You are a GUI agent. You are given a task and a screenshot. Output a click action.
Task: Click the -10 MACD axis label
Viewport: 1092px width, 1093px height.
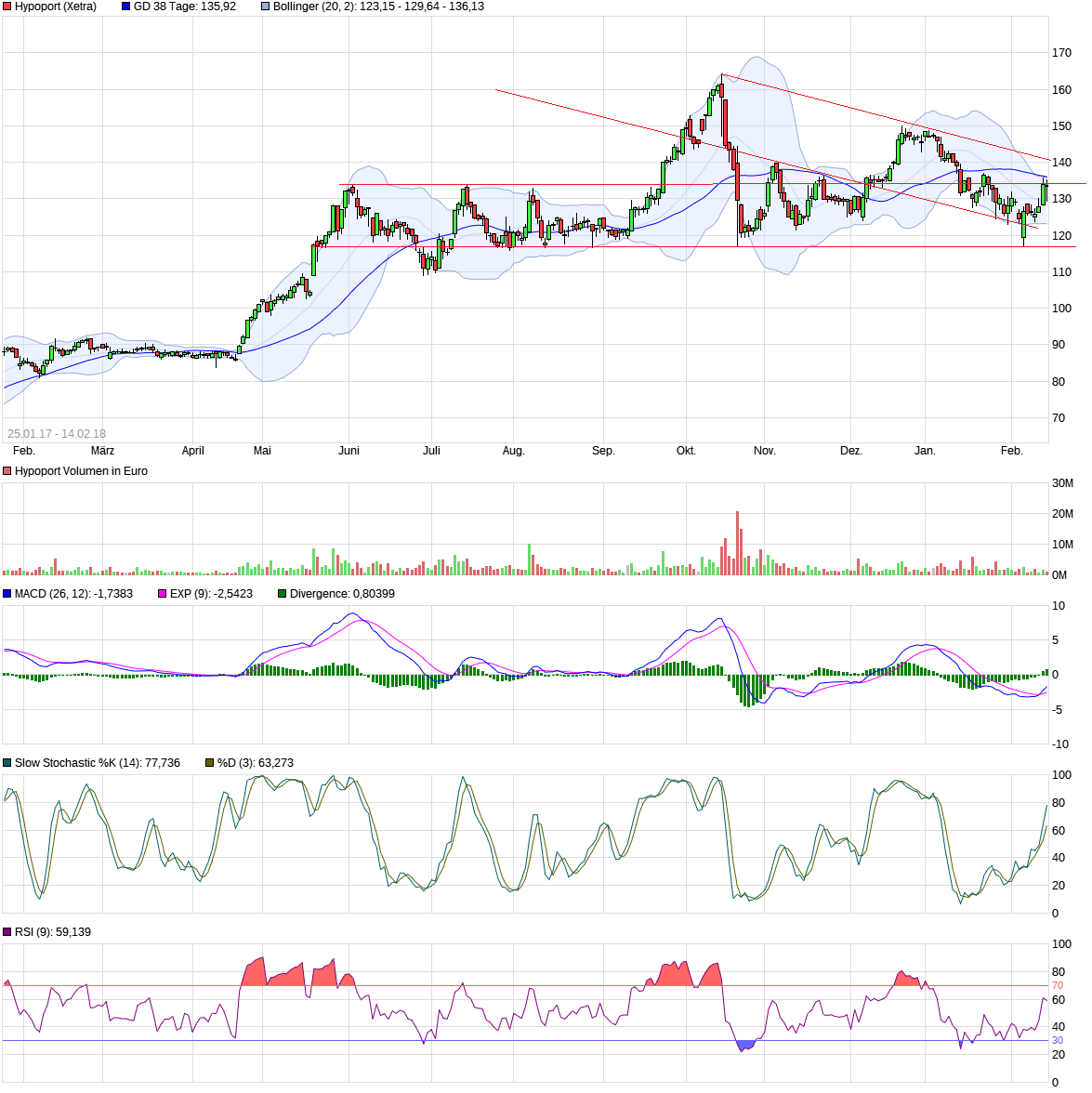[x=1060, y=744]
